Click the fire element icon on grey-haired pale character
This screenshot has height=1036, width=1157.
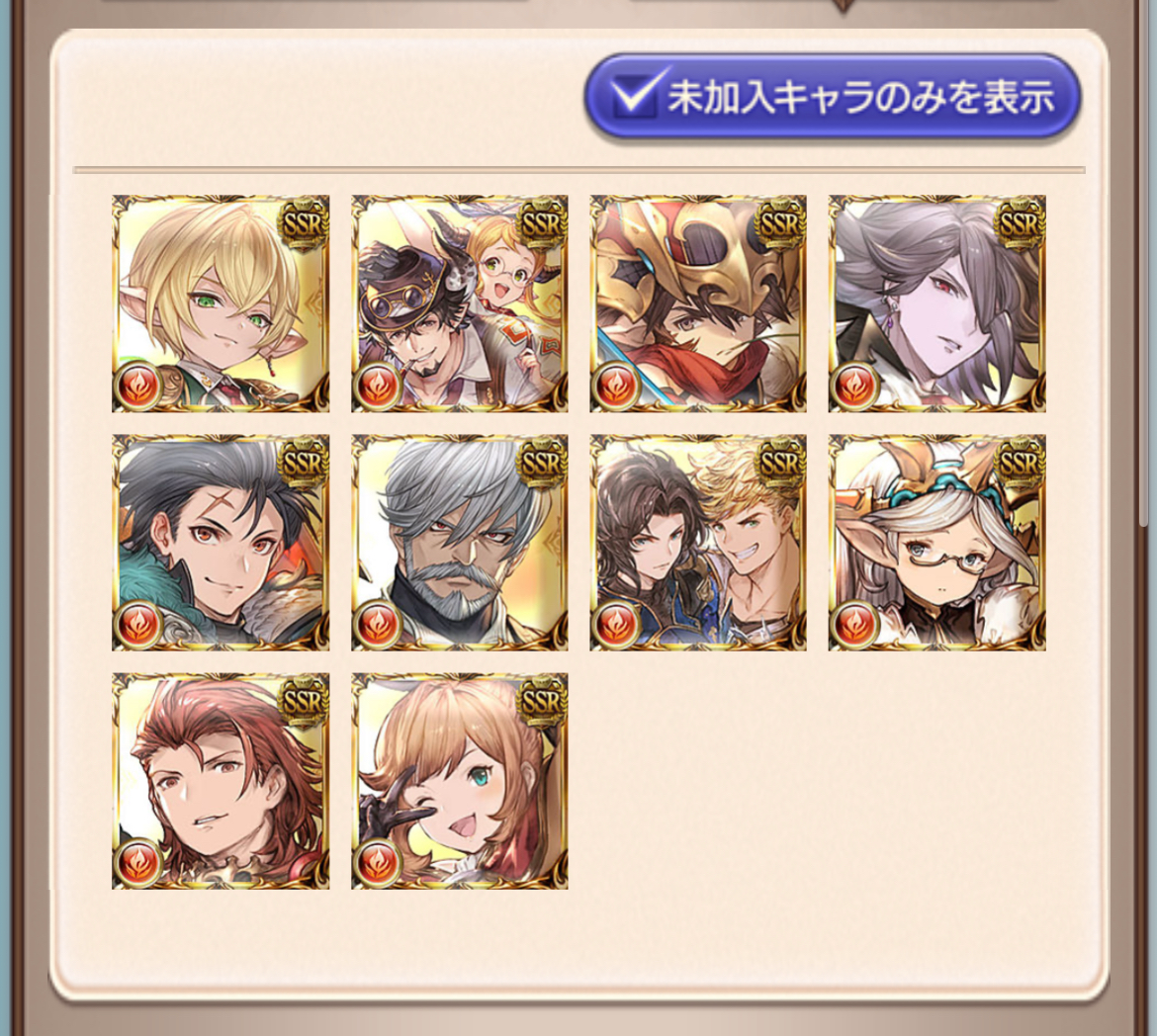[x=855, y=386]
